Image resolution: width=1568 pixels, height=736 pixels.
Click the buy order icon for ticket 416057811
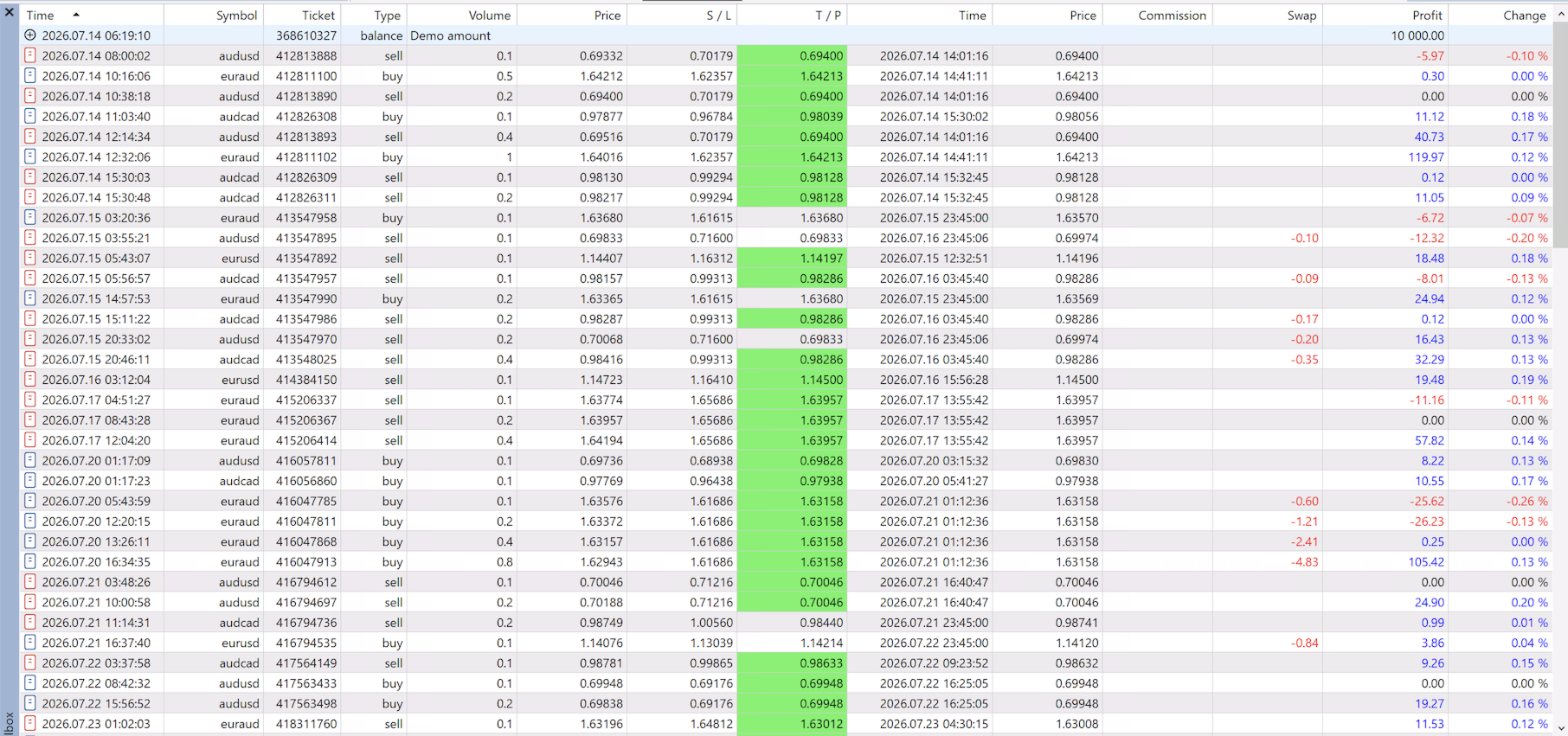(x=30, y=461)
